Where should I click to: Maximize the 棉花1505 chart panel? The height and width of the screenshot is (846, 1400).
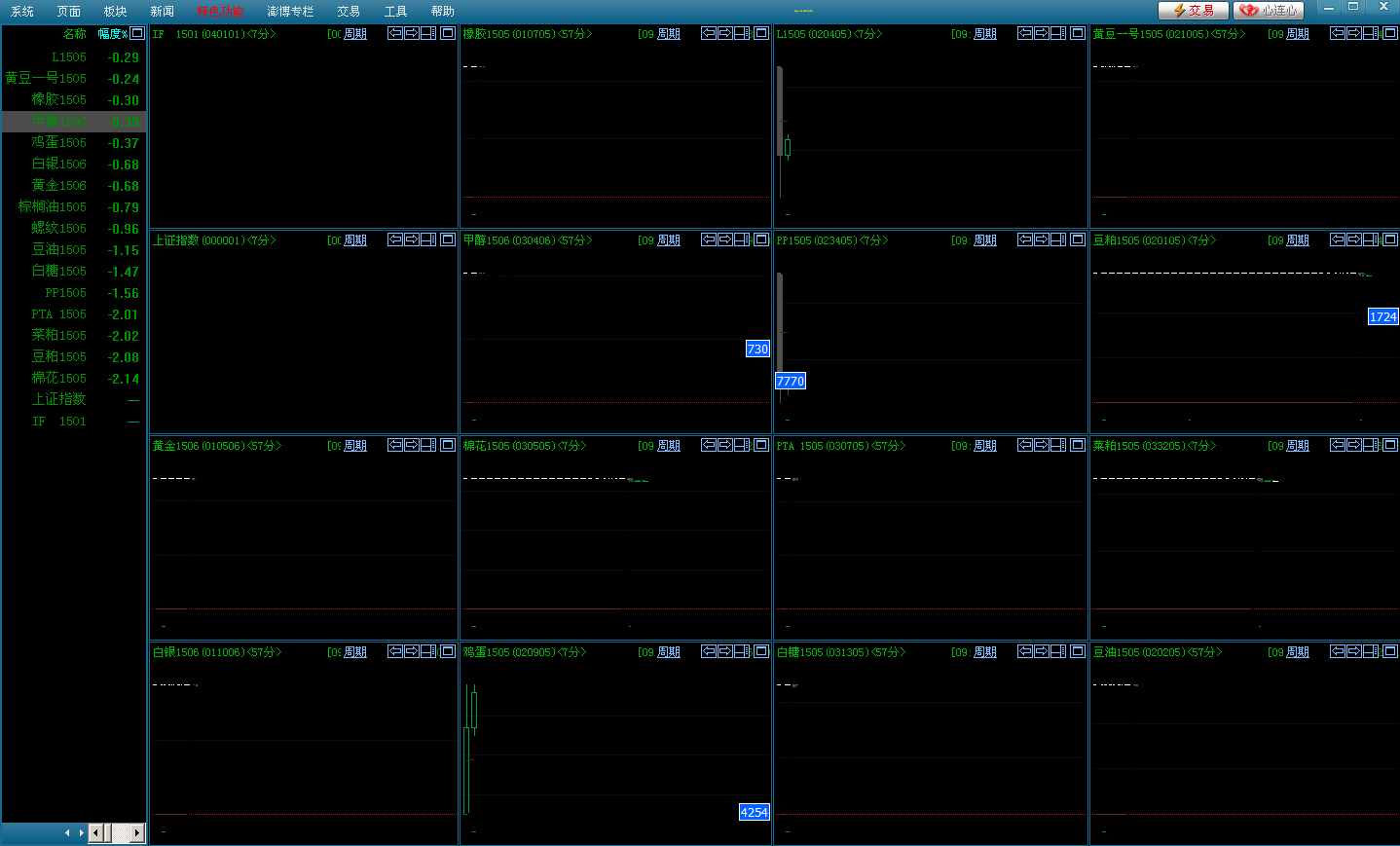tap(761, 445)
